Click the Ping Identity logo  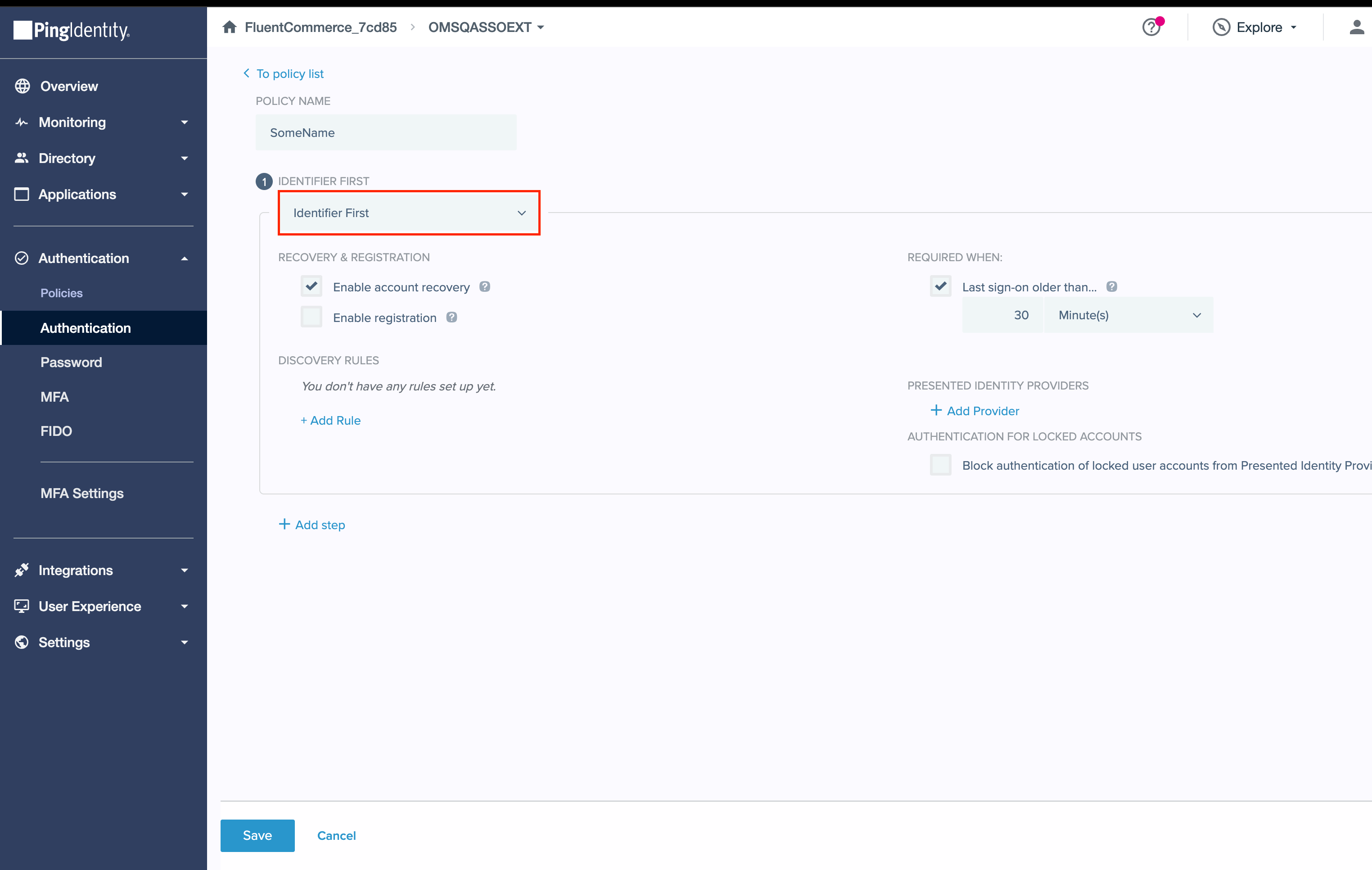coord(72,30)
